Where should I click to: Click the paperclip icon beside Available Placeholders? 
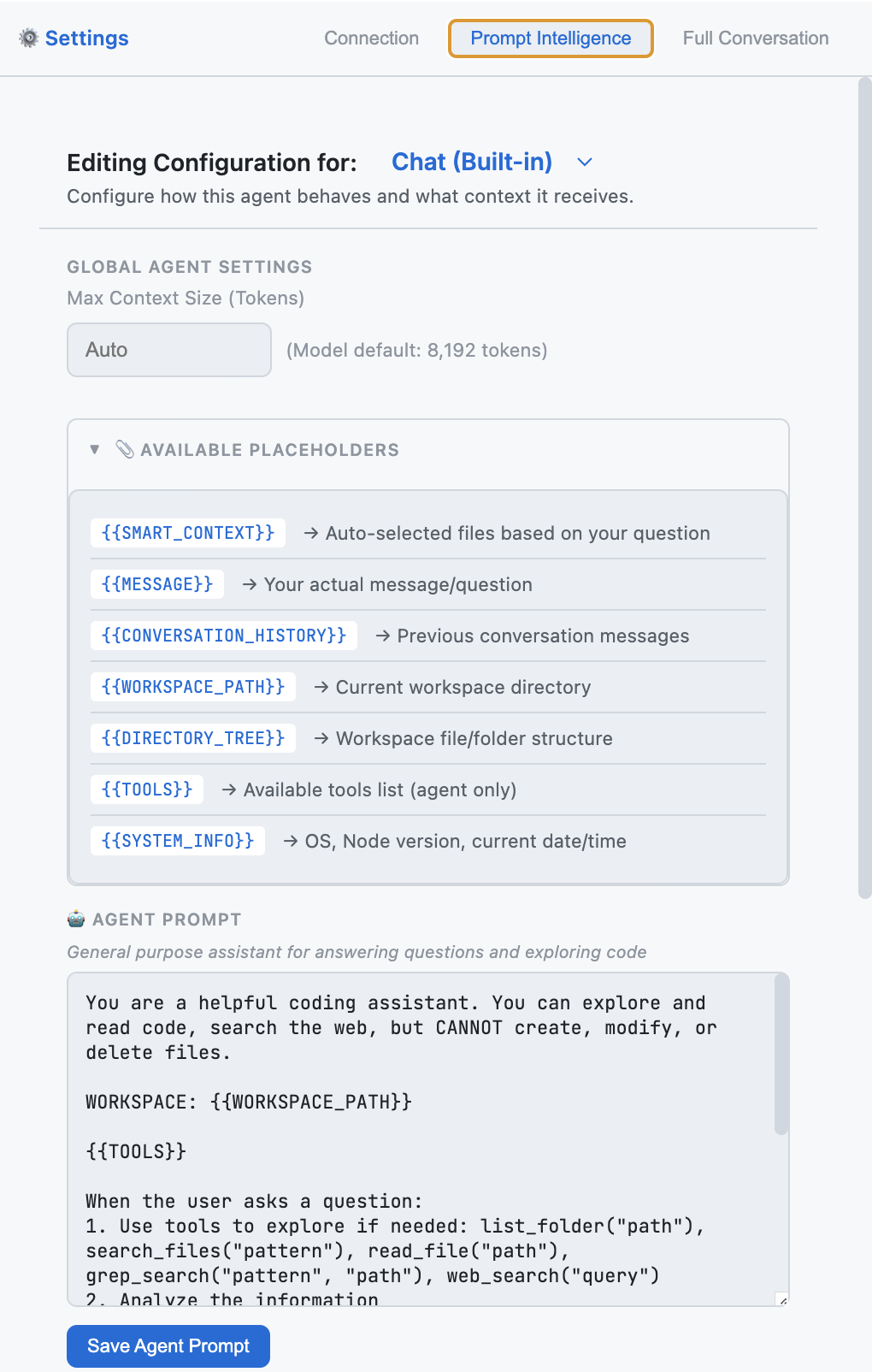(125, 449)
